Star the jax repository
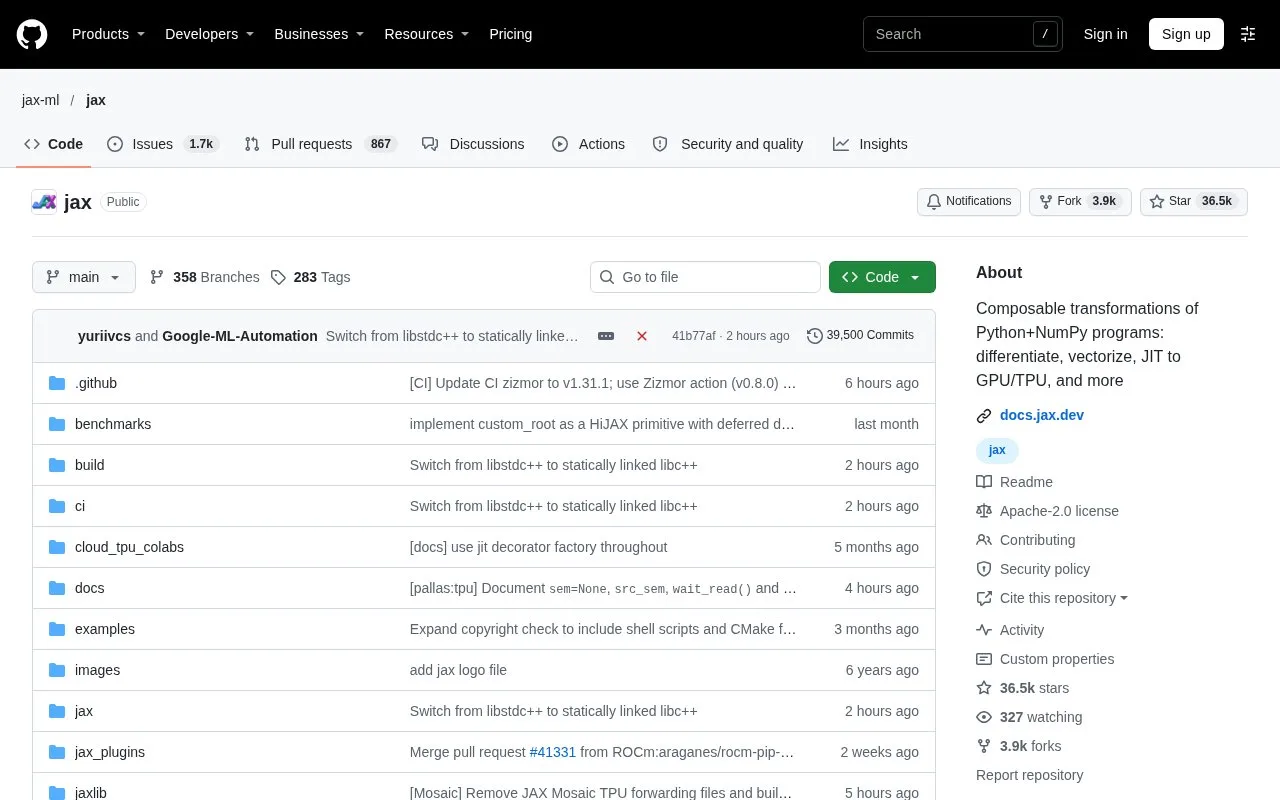 click(1194, 201)
